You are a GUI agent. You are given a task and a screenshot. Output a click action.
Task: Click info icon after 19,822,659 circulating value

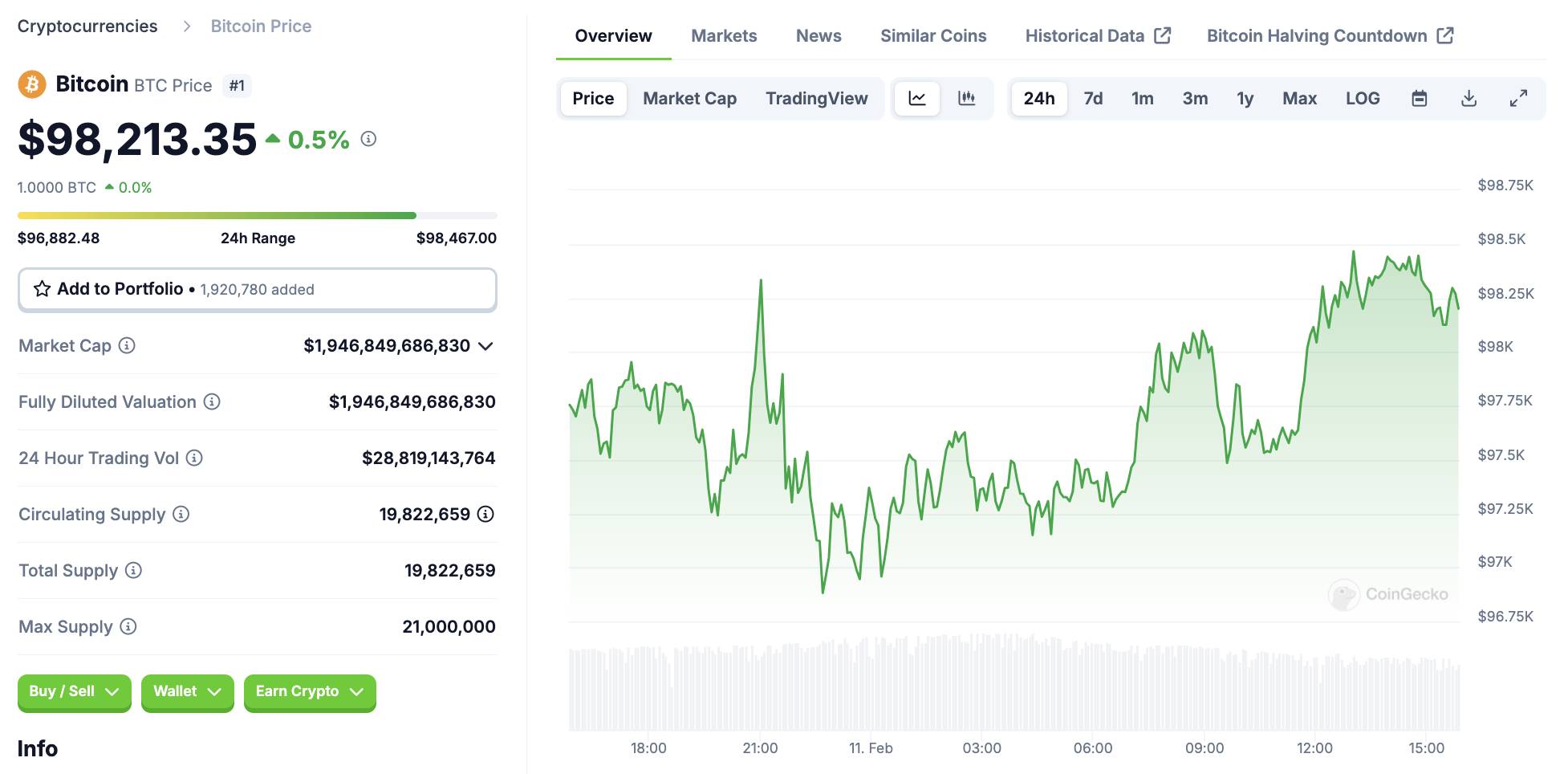(x=485, y=514)
